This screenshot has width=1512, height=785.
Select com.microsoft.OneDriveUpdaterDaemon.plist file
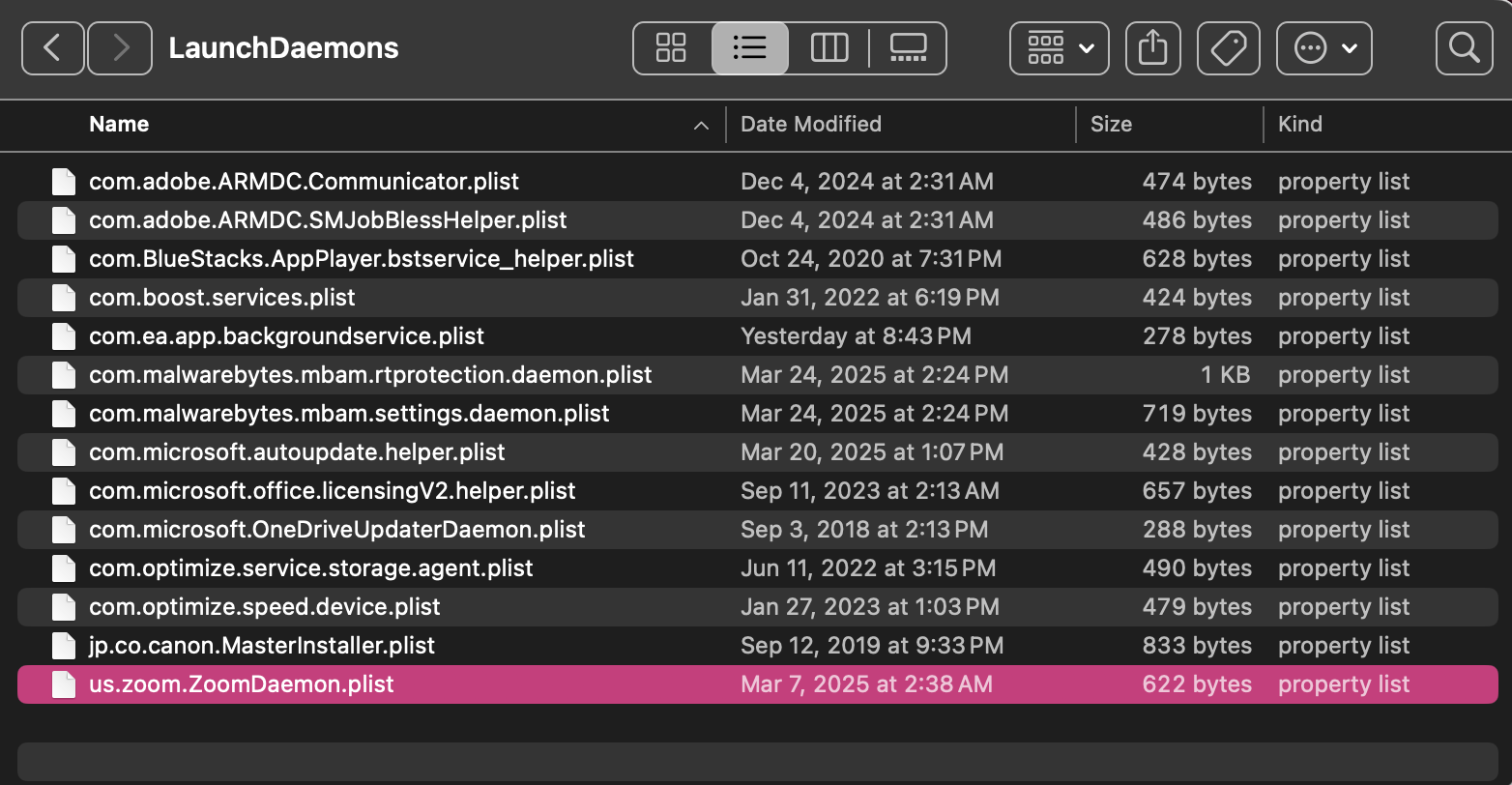[x=336, y=530]
